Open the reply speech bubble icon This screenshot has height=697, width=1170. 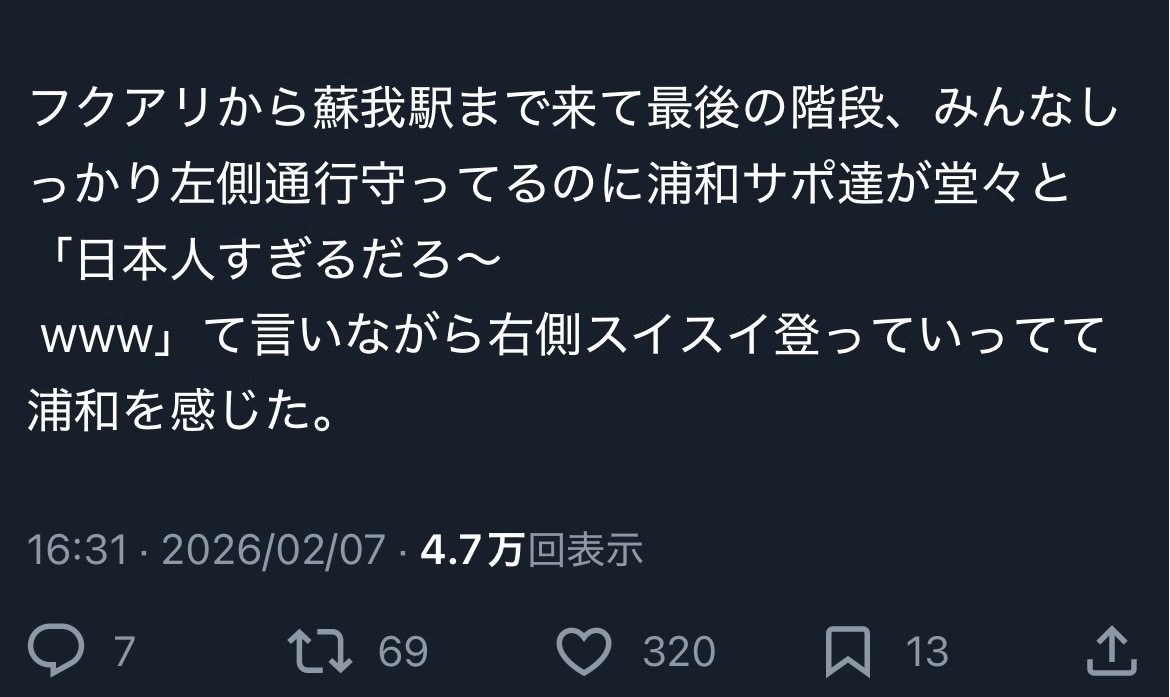56,650
